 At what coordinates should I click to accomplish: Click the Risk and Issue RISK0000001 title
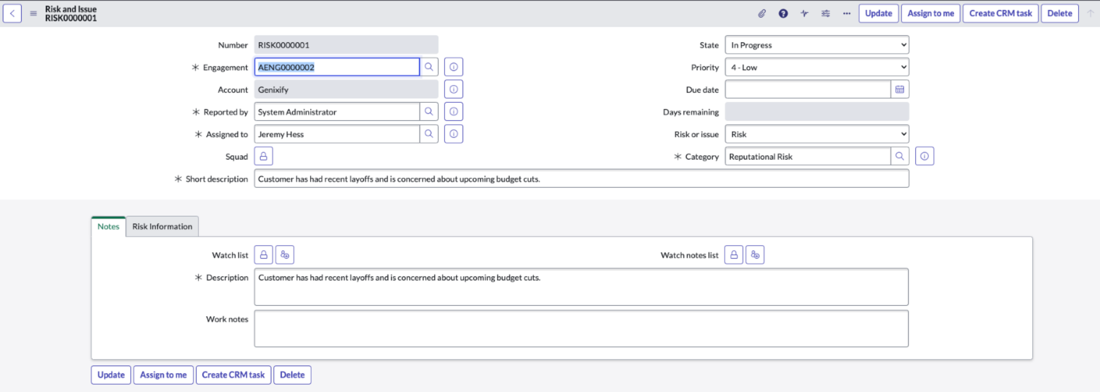(x=71, y=13)
